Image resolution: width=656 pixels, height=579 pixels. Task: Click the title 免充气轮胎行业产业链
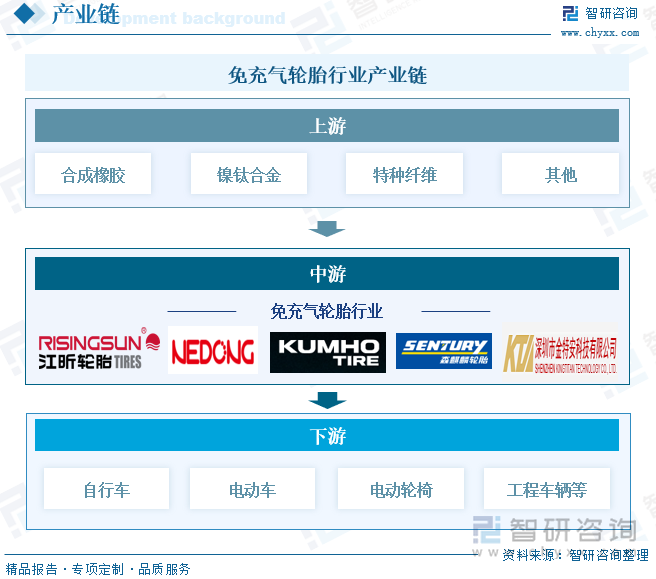(x=327, y=75)
